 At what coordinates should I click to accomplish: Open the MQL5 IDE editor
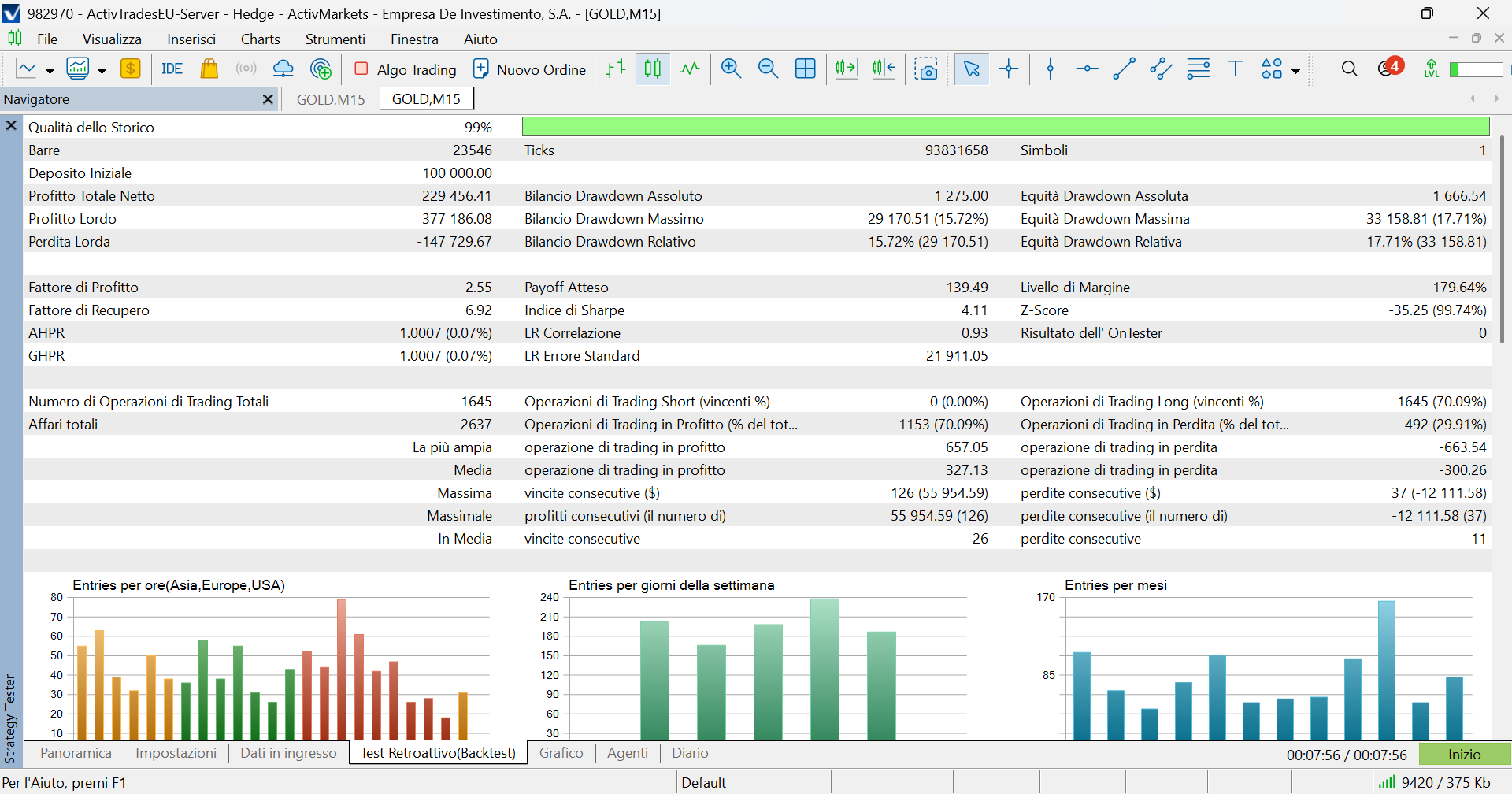(x=172, y=69)
